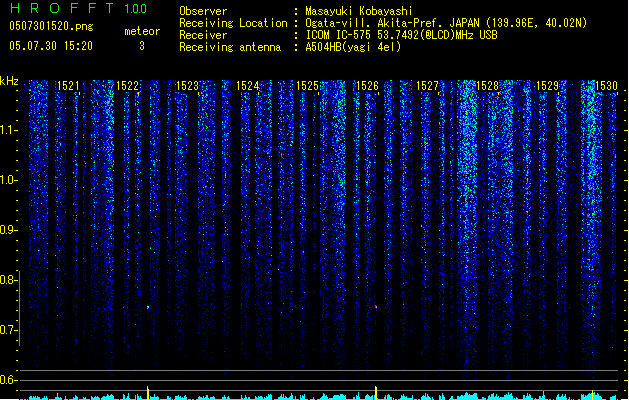
Task: Click the 1525 time marker
Action: [x=307, y=86]
